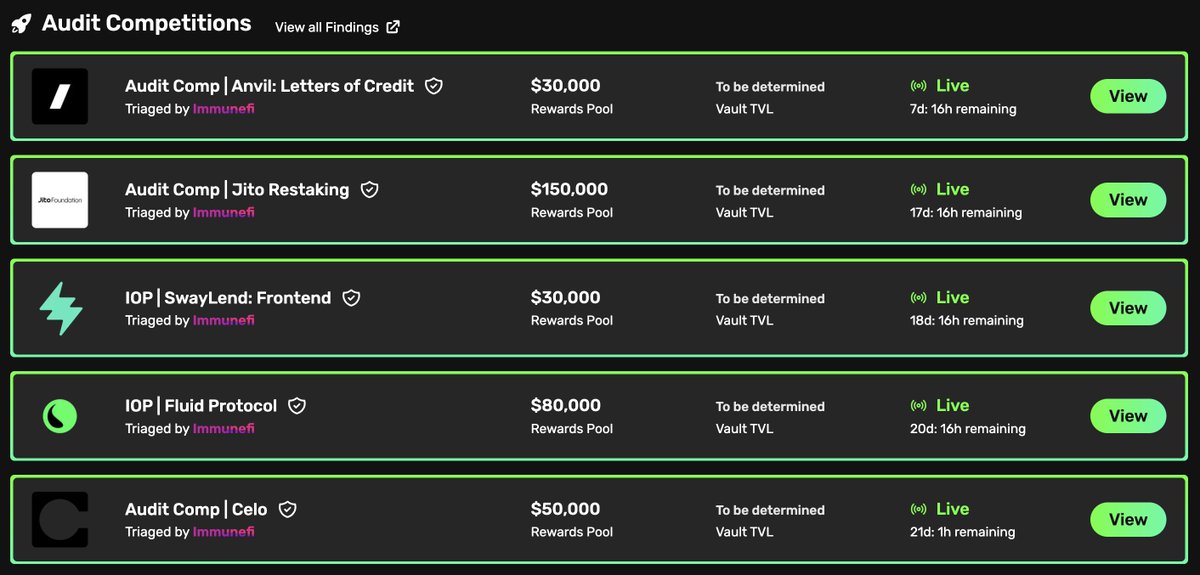Click the Immunefi link under Anvil title

223,108
